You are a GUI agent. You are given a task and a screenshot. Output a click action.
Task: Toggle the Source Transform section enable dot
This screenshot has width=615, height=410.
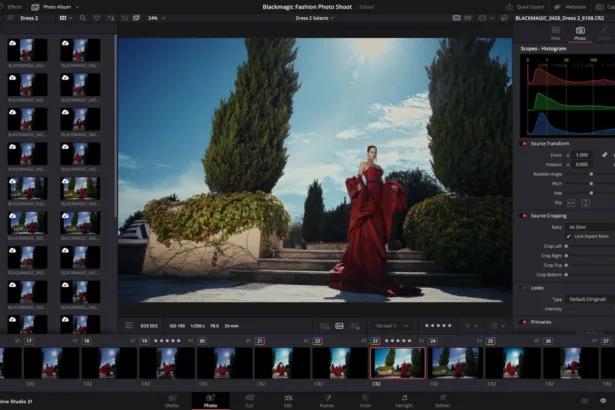523,144
